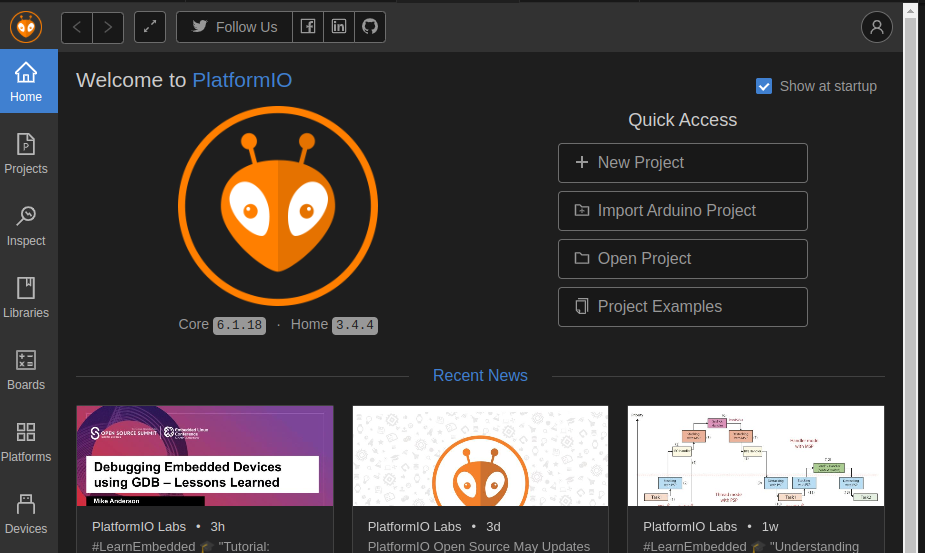Click the Recent News heading link
This screenshot has height=553, width=925.
tap(480, 375)
